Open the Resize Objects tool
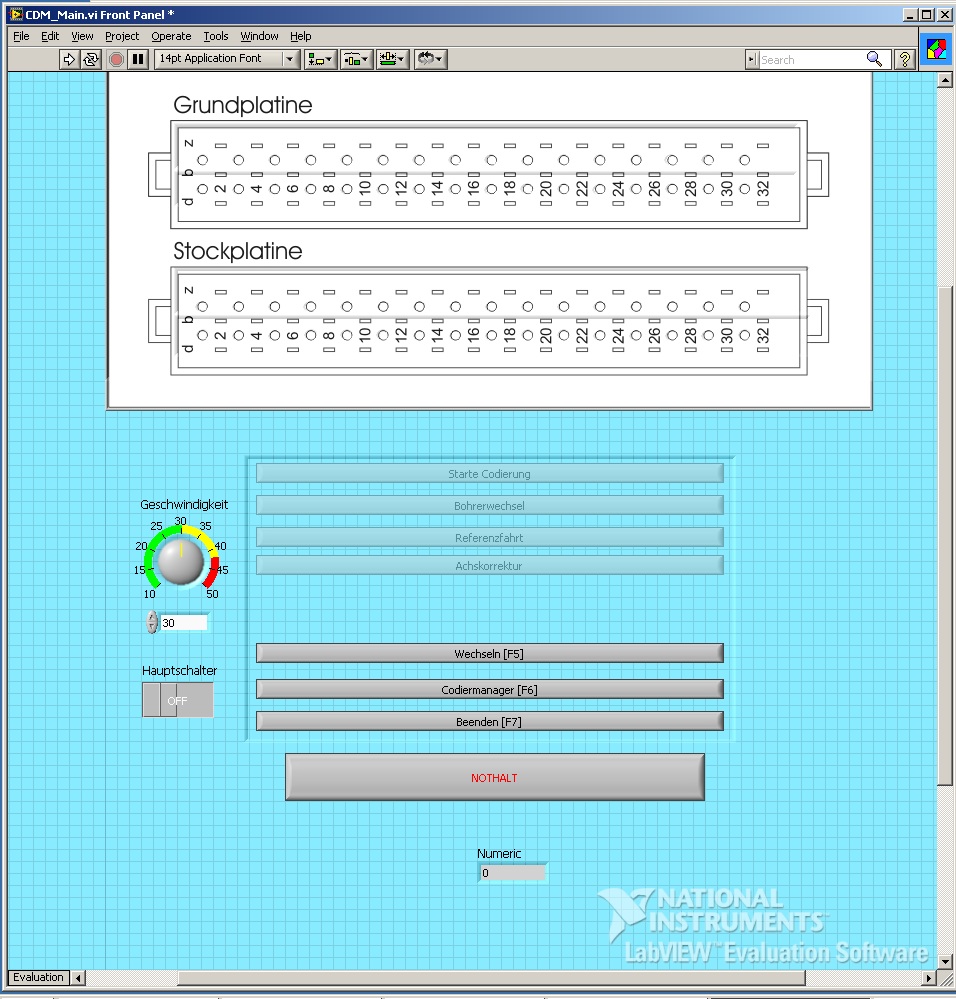 pos(392,59)
